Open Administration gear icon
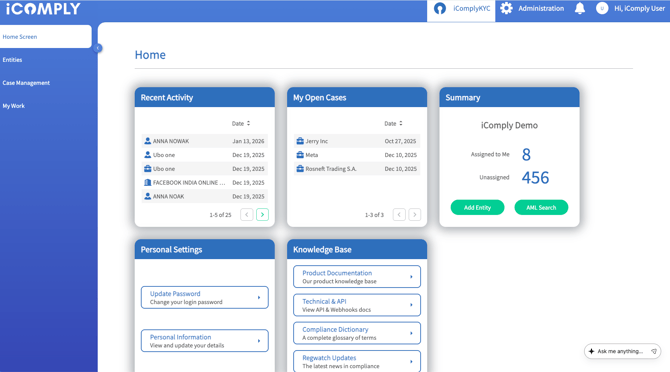The image size is (670, 372). 506,8
